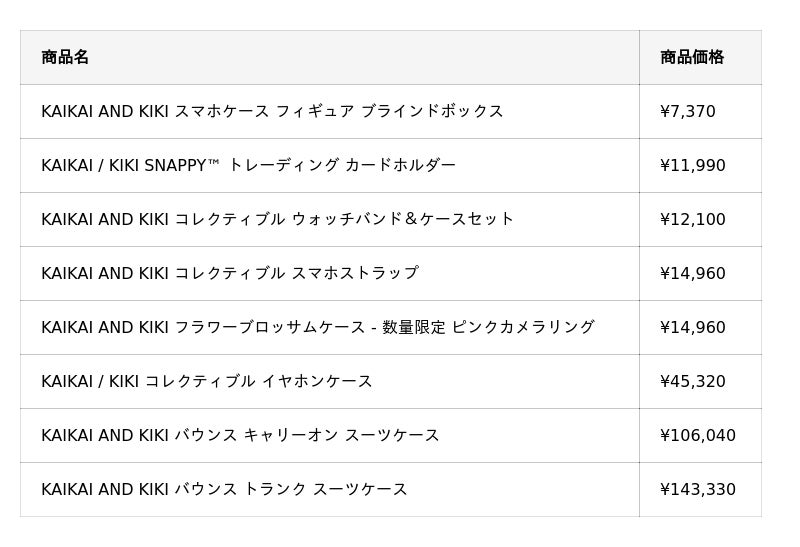This screenshot has height=547, width=800.
Task: Click the フラワーブロッサムケース price of ¥14,960
Action: click(693, 327)
